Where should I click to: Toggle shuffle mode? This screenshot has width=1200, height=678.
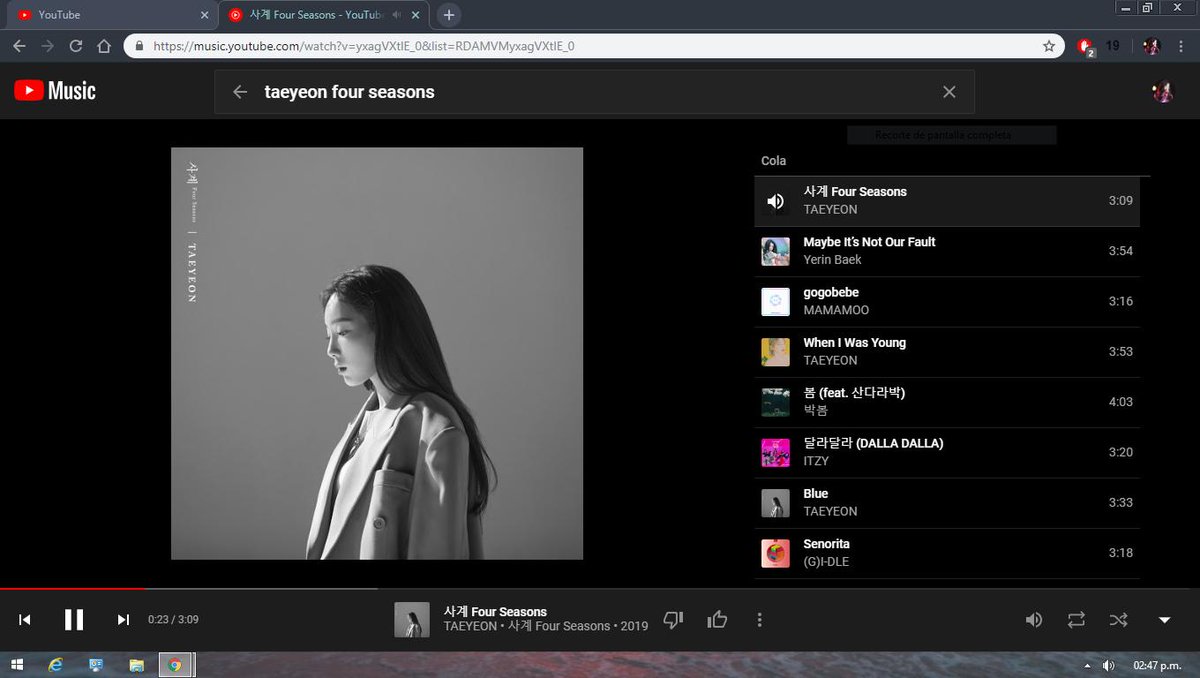tap(1119, 620)
